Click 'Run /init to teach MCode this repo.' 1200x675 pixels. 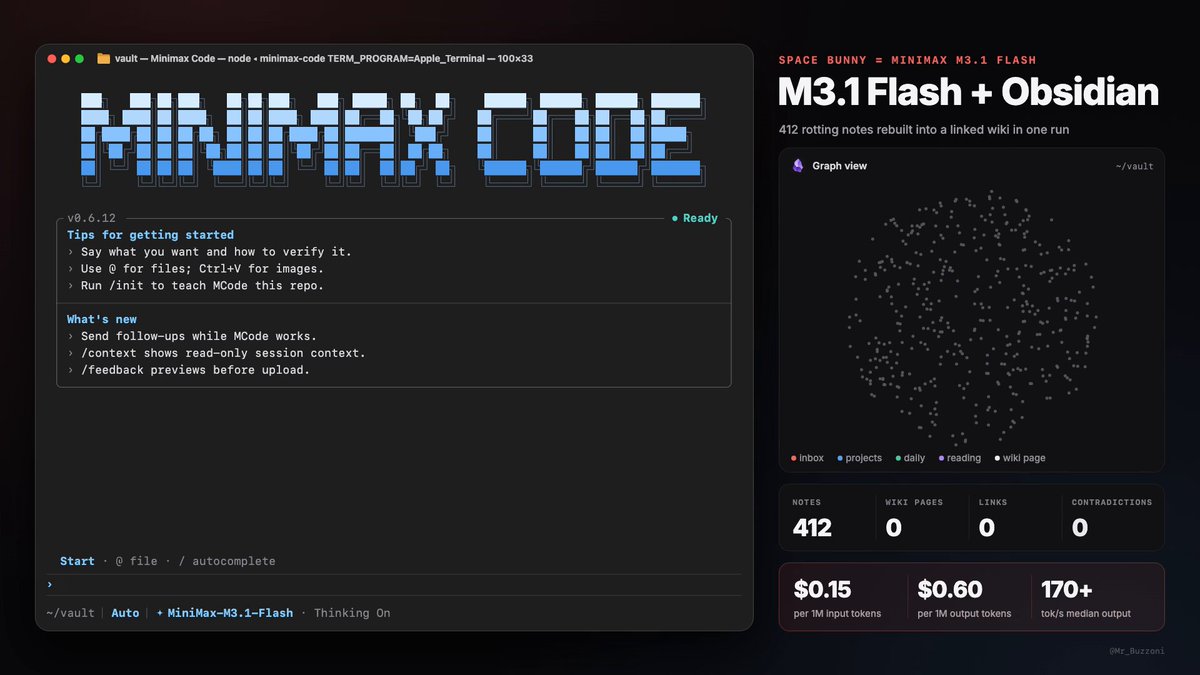coord(202,286)
